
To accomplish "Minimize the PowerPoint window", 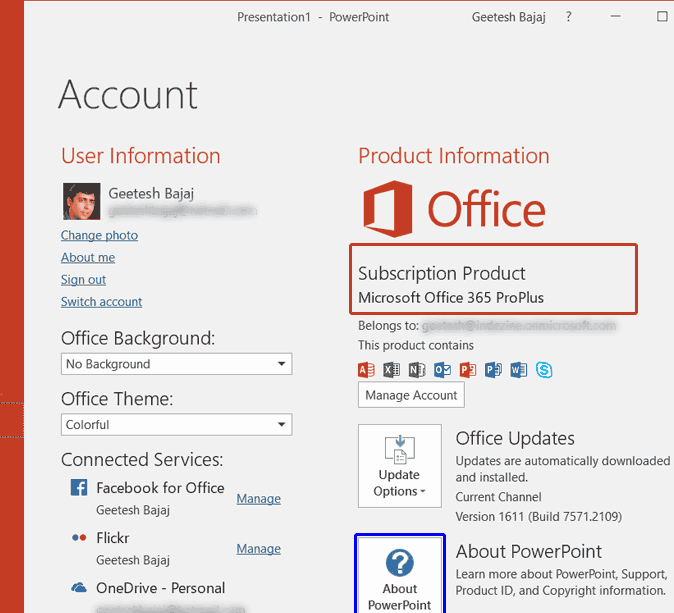I will point(616,16).
